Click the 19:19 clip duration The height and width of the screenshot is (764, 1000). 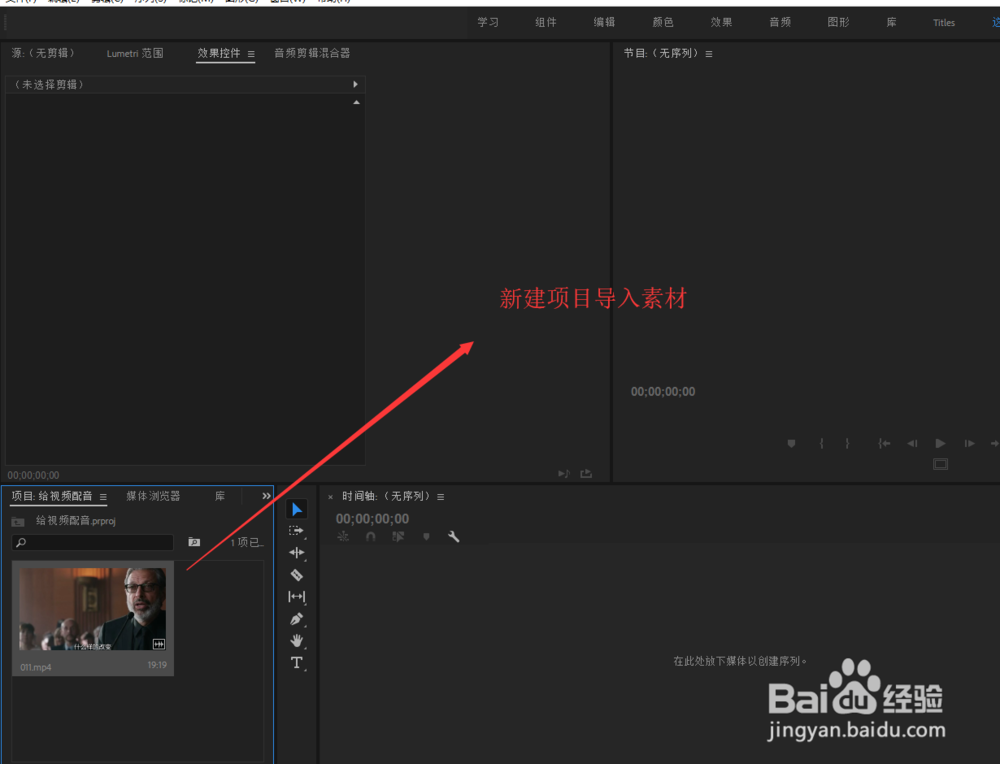pyautogui.click(x=157, y=665)
